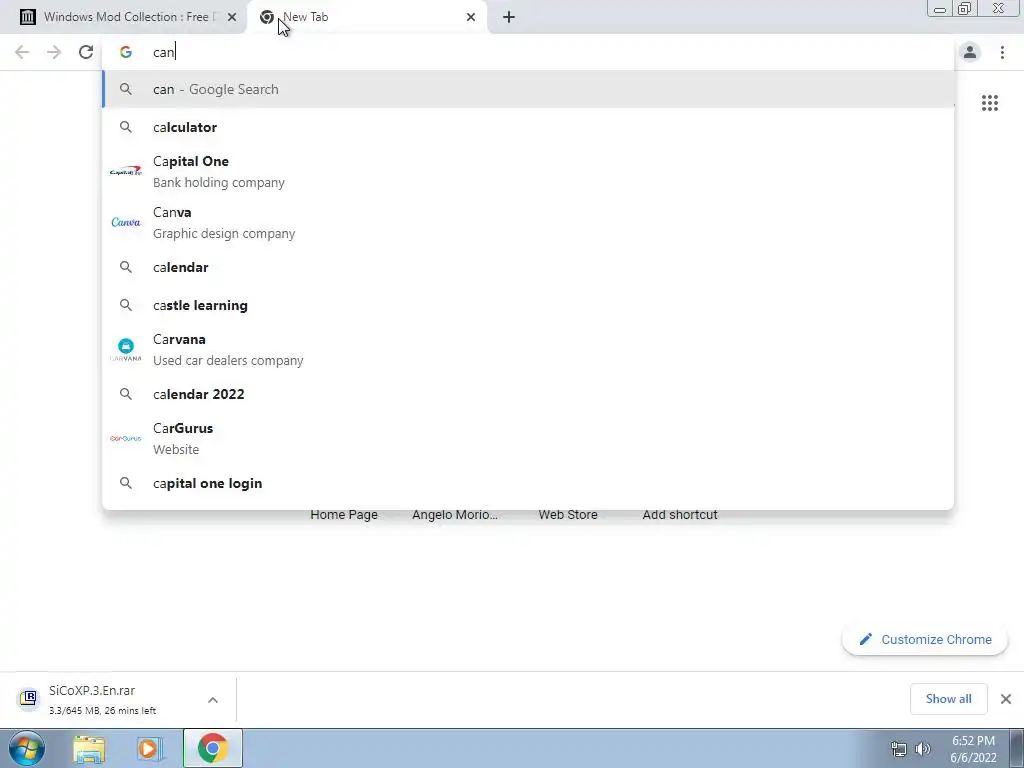
Task: Choose the CarGurus website suggestion
Action: pos(528,438)
